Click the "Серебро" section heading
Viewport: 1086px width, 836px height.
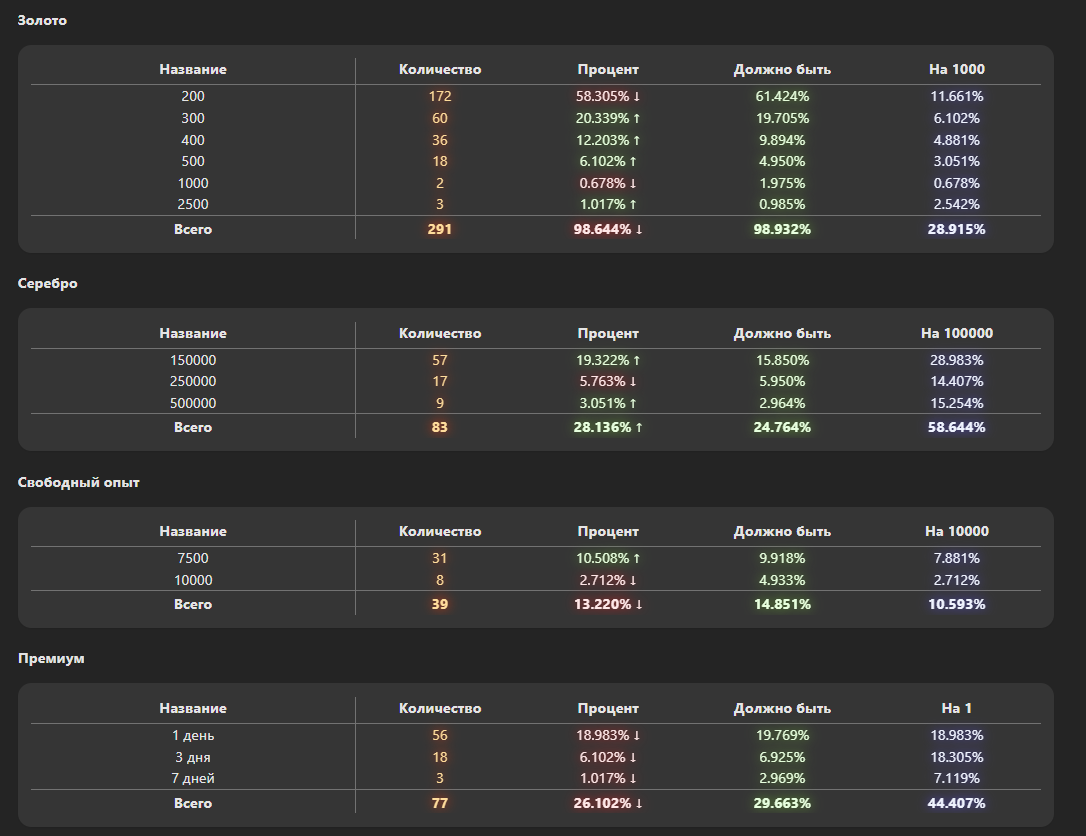(x=47, y=283)
